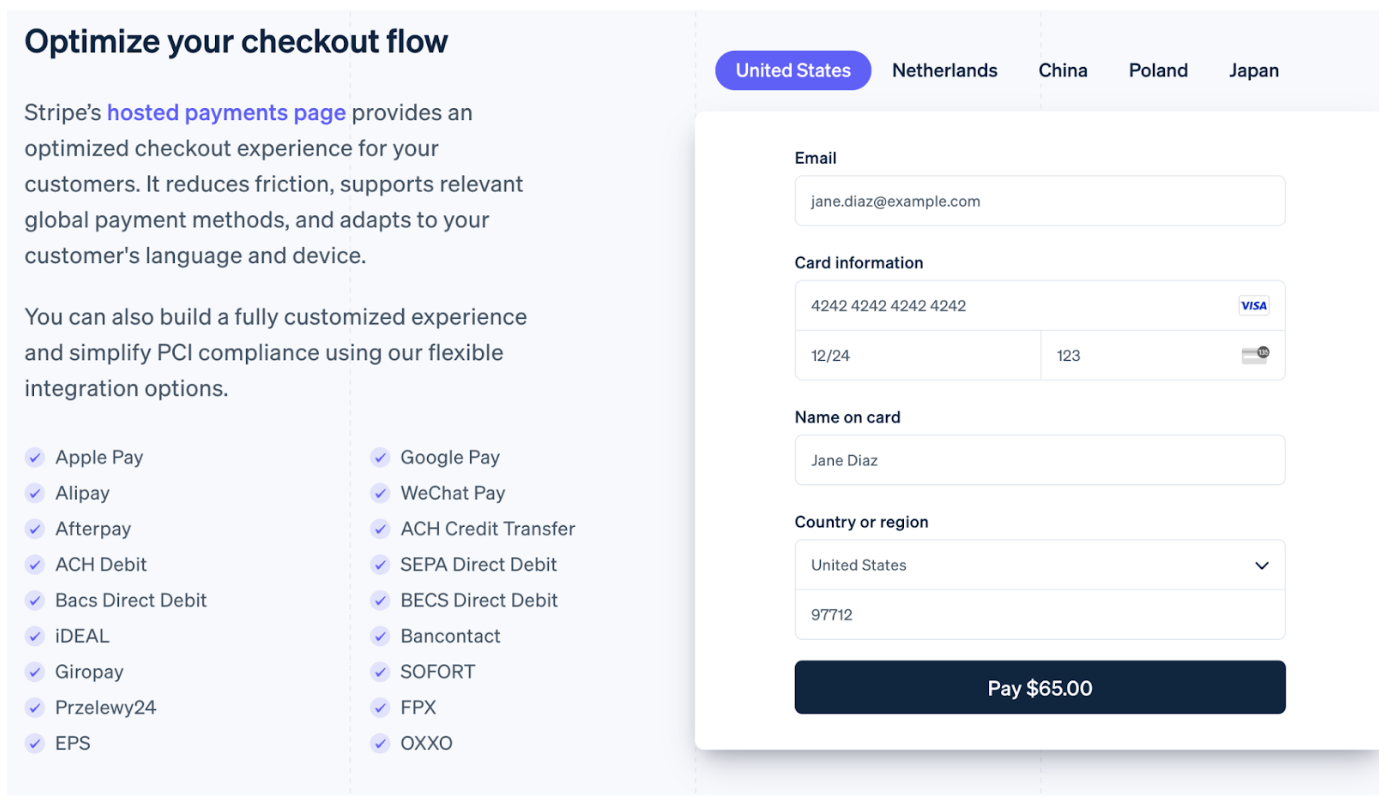Choose the Poland country tab

coord(1158,71)
